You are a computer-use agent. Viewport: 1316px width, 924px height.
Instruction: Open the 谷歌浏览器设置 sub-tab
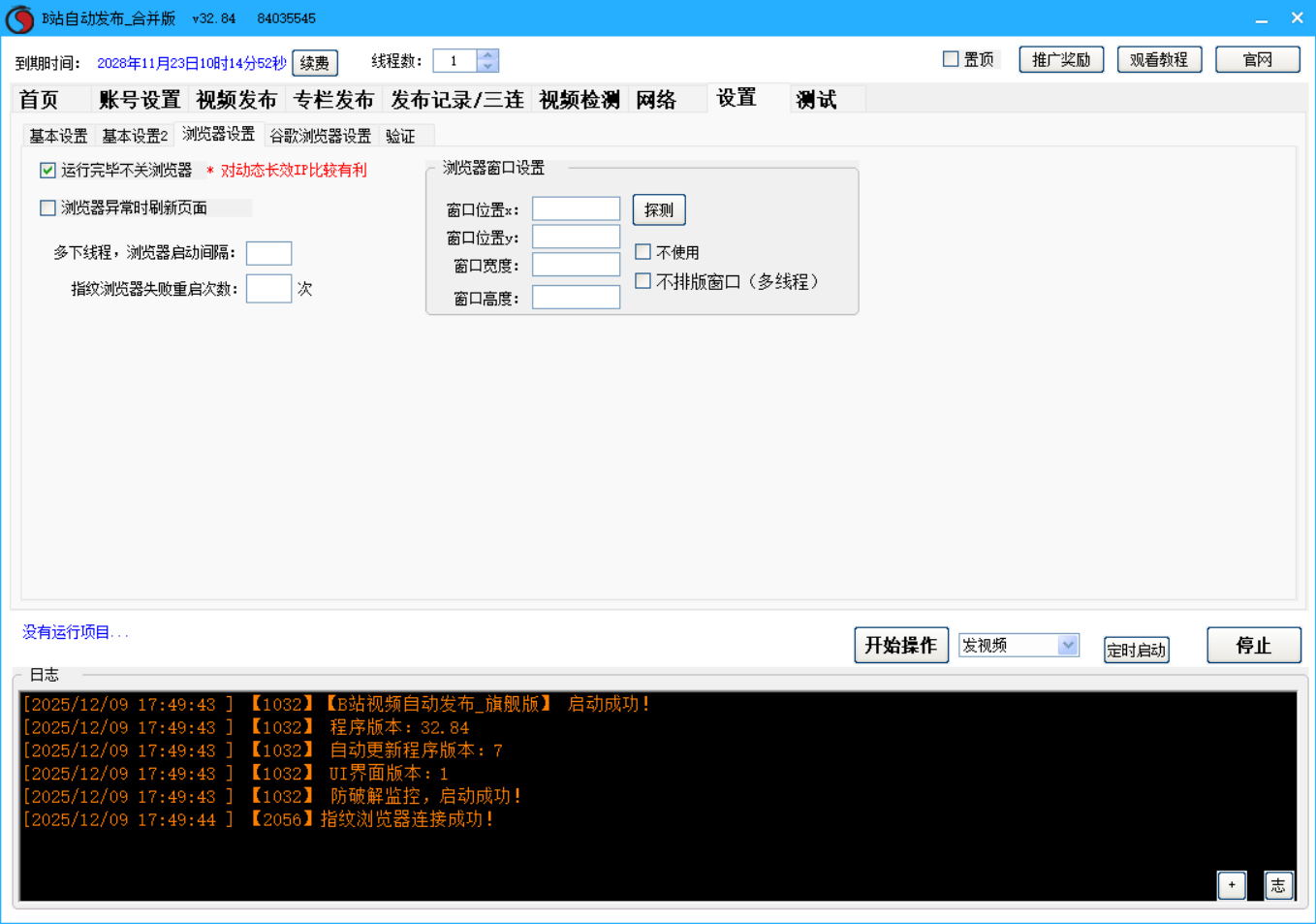pos(320,136)
